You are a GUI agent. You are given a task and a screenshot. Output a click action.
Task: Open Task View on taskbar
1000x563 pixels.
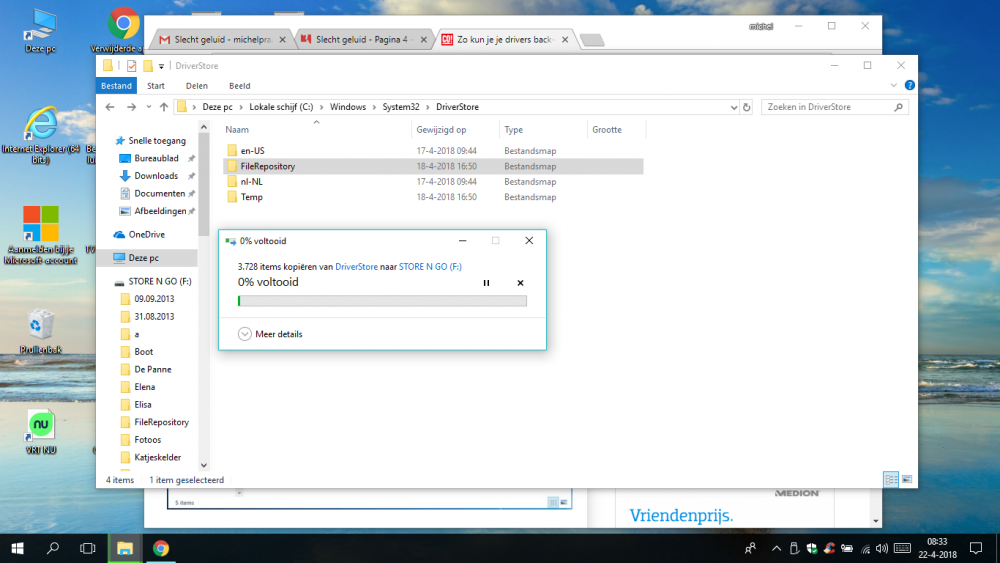click(x=88, y=548)
